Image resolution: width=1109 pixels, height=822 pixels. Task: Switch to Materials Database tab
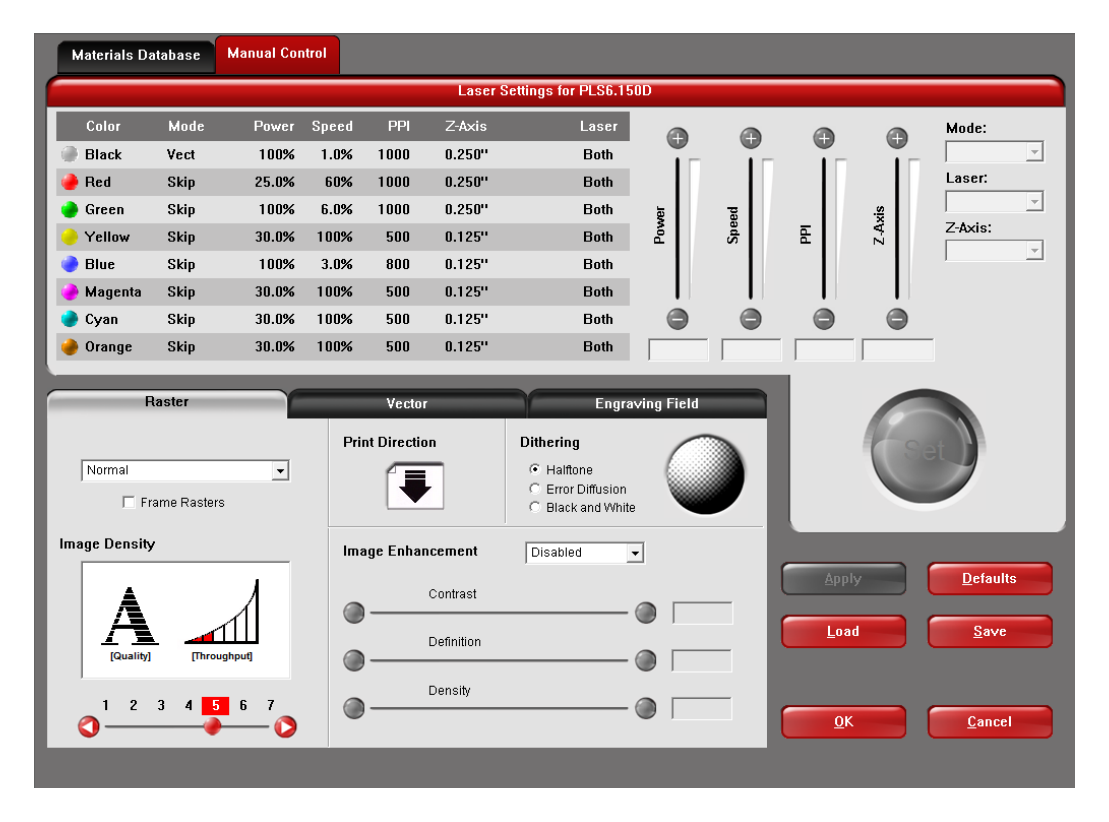tap(136, 56)
